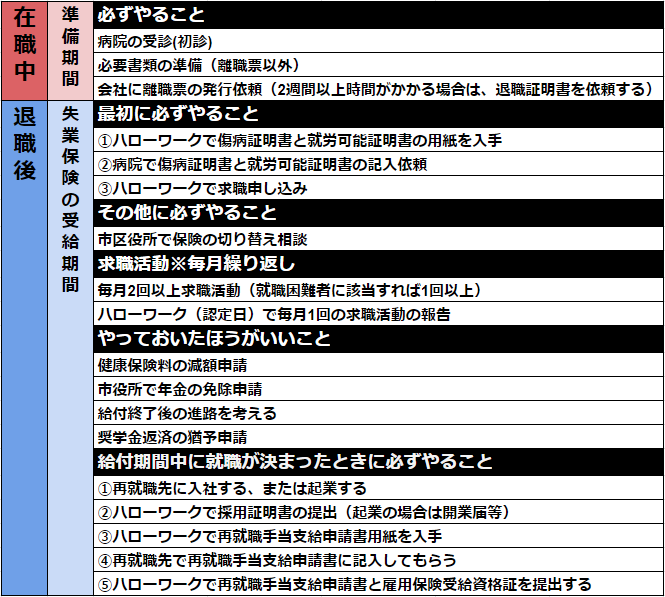Select the ④再就職先で再就職手当支給申請書に記入 row
The height and width of the screenshot is (597, 665).
tap(378, 560)
